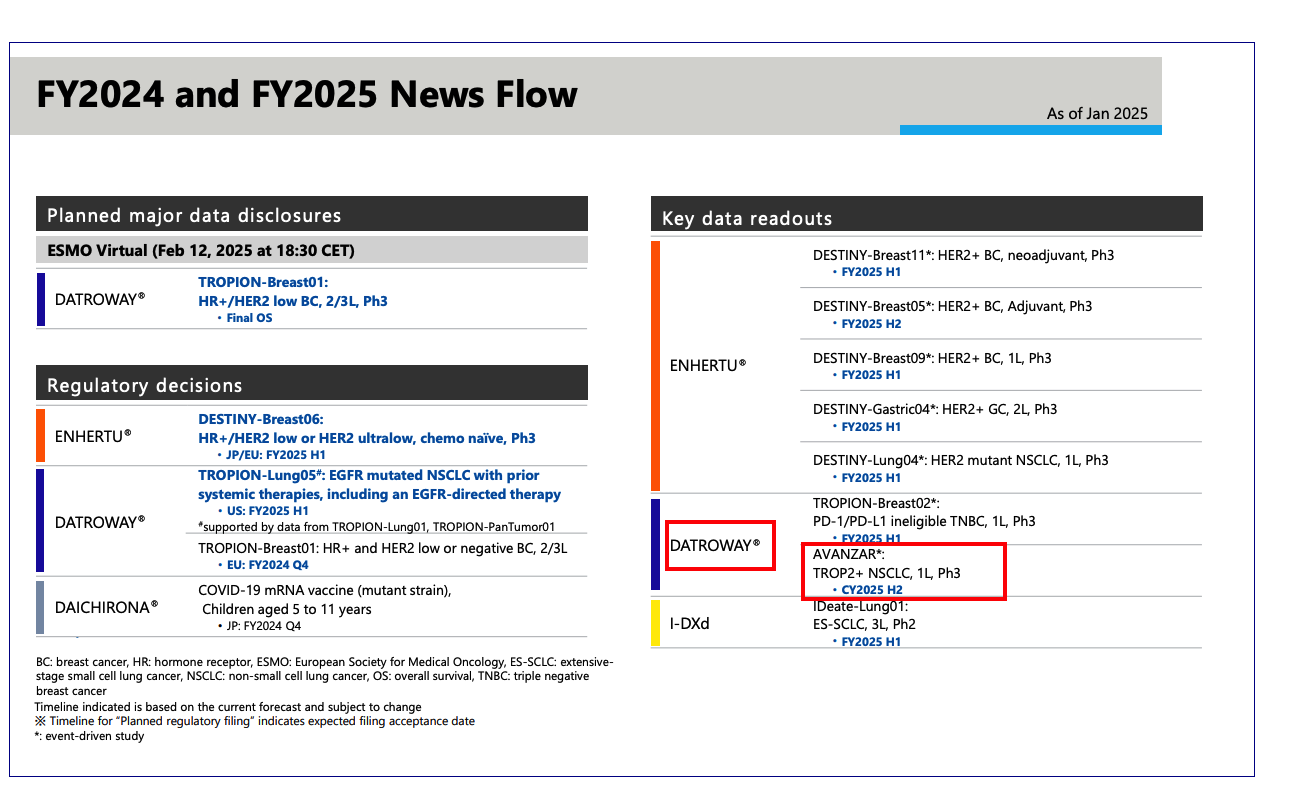1300x800 pixels.
Task: Click the DAICHIRONA gray color bar
Action: click(41, 609)
